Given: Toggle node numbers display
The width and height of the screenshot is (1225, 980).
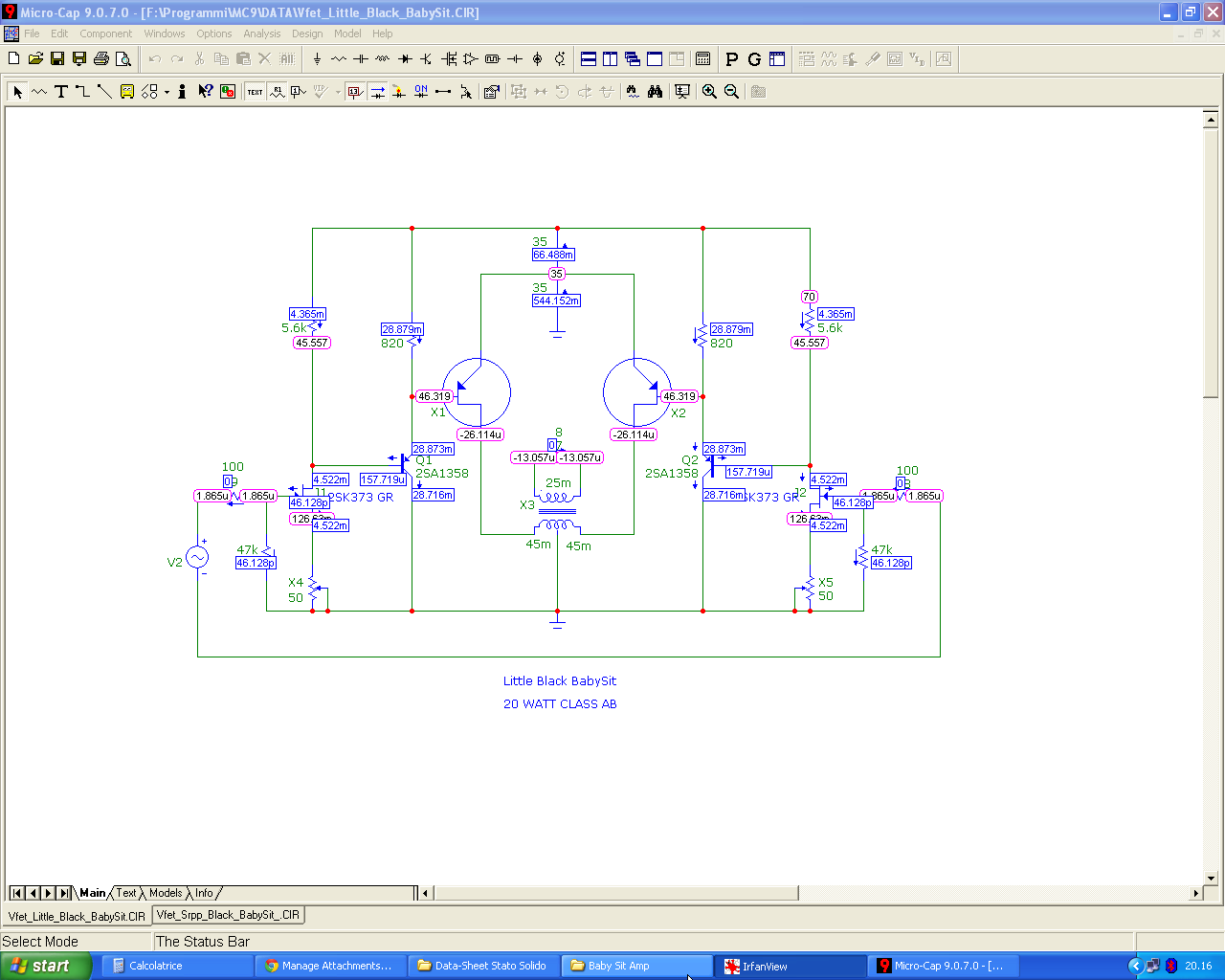Looking at the screenshot, I should tap(299, 92).
